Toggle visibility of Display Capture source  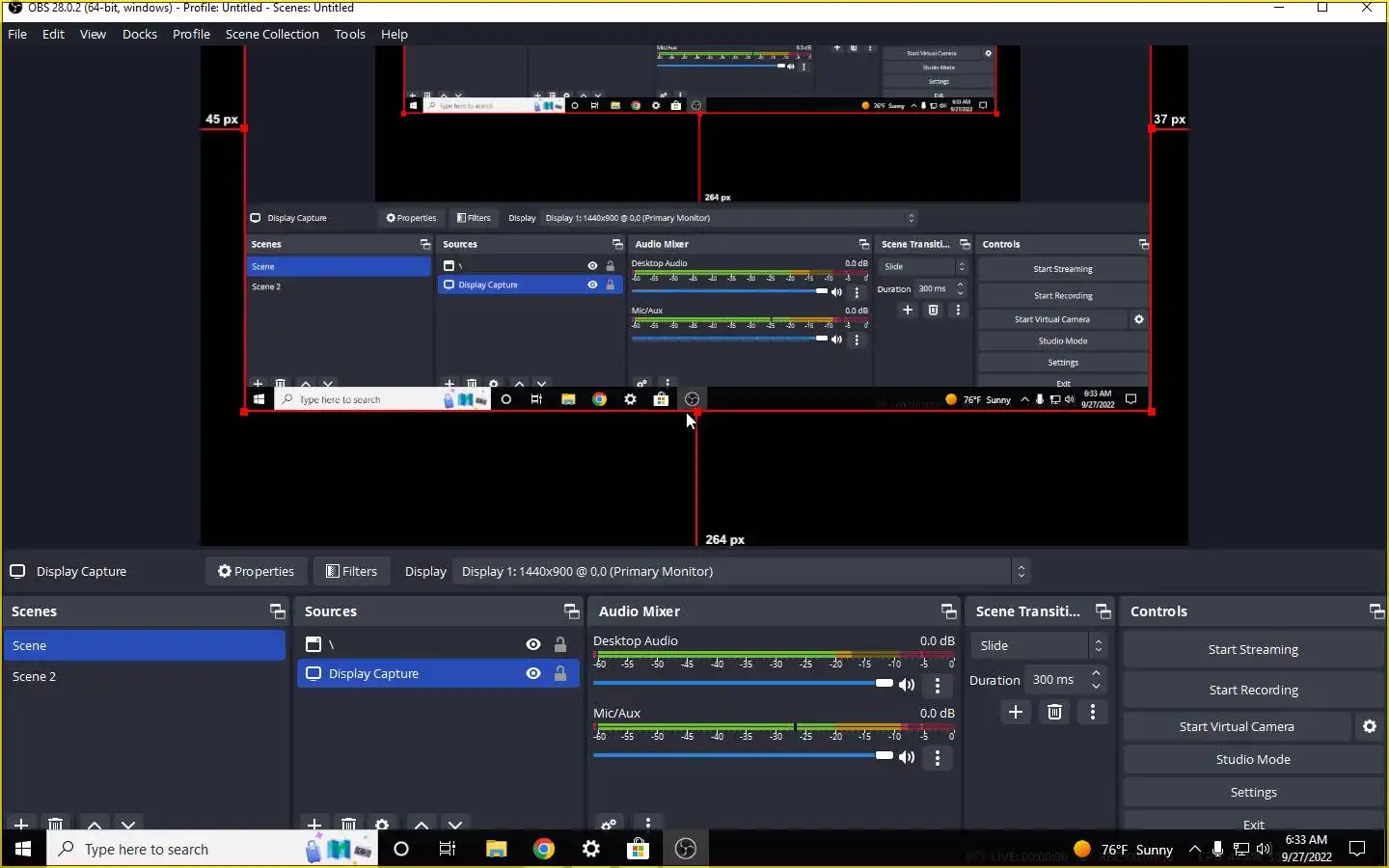pos(533,673)
